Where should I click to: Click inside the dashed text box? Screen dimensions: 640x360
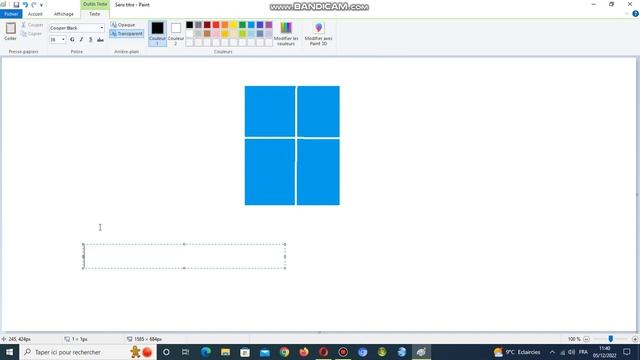184,256
